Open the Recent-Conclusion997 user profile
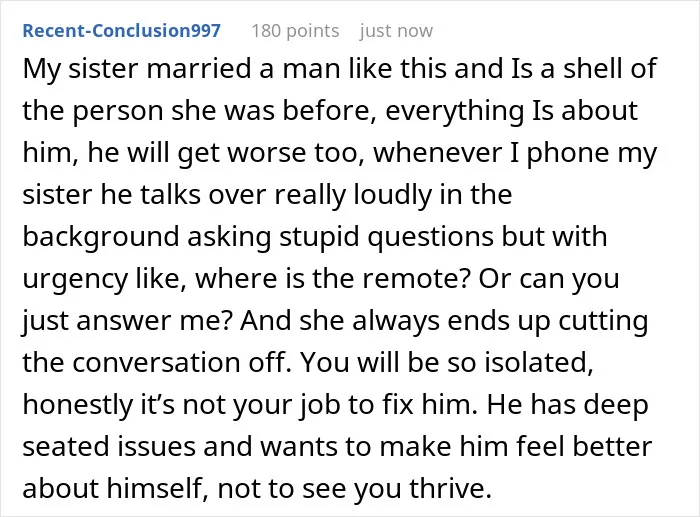 click(121, 31)
